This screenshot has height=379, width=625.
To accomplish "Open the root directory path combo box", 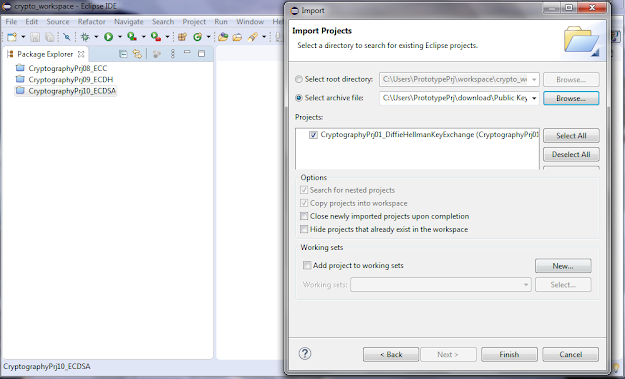I will [459, 79].
